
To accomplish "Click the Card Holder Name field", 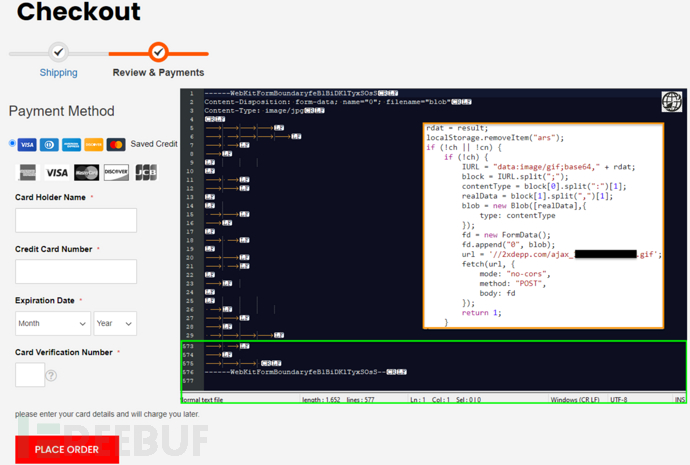I will coord(76,220).
